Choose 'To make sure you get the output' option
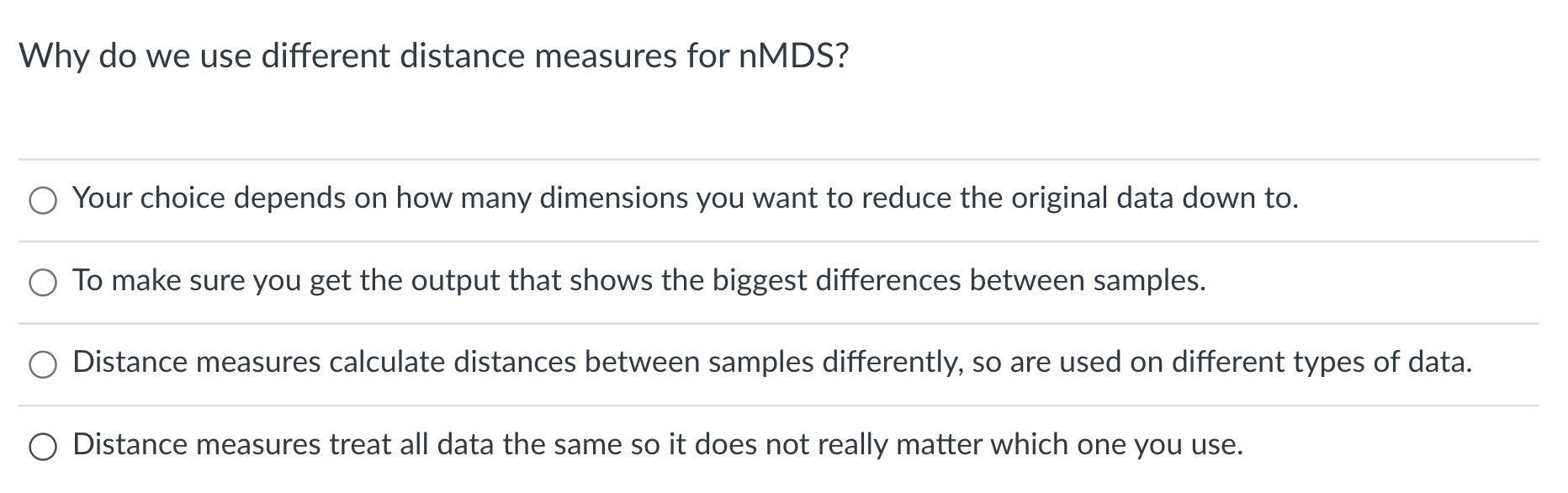The image size is (1568, 493). coord(44,282)
